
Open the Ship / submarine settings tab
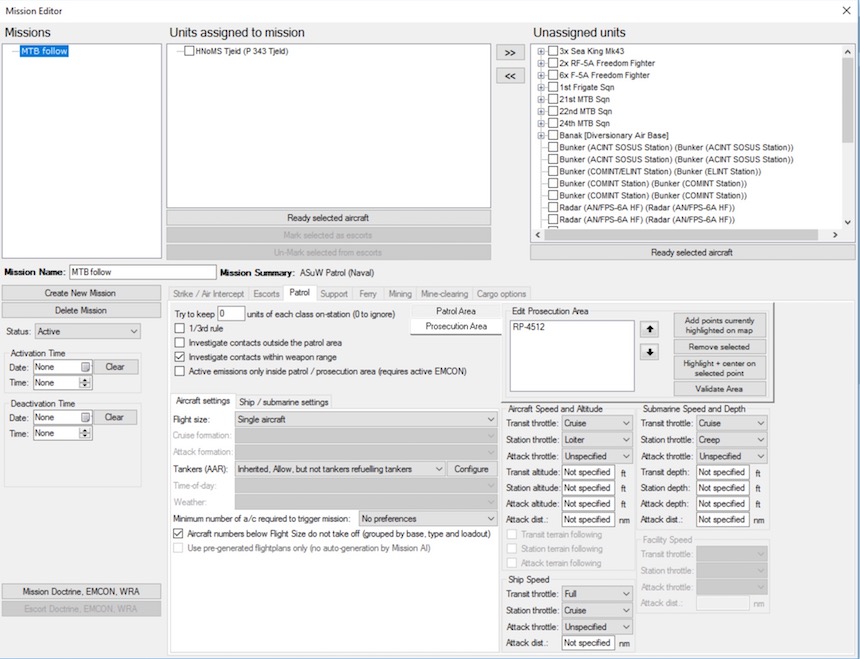tap(284, 402)
